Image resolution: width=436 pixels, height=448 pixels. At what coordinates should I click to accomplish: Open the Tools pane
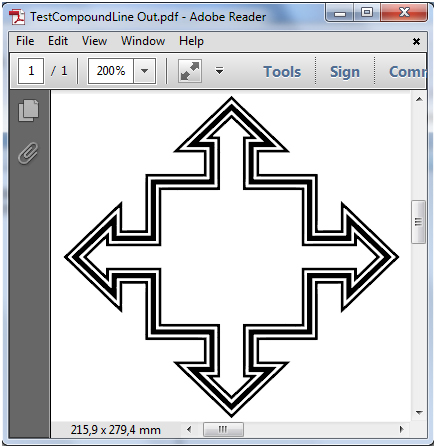pyautogui.click(x=282, y=72)
